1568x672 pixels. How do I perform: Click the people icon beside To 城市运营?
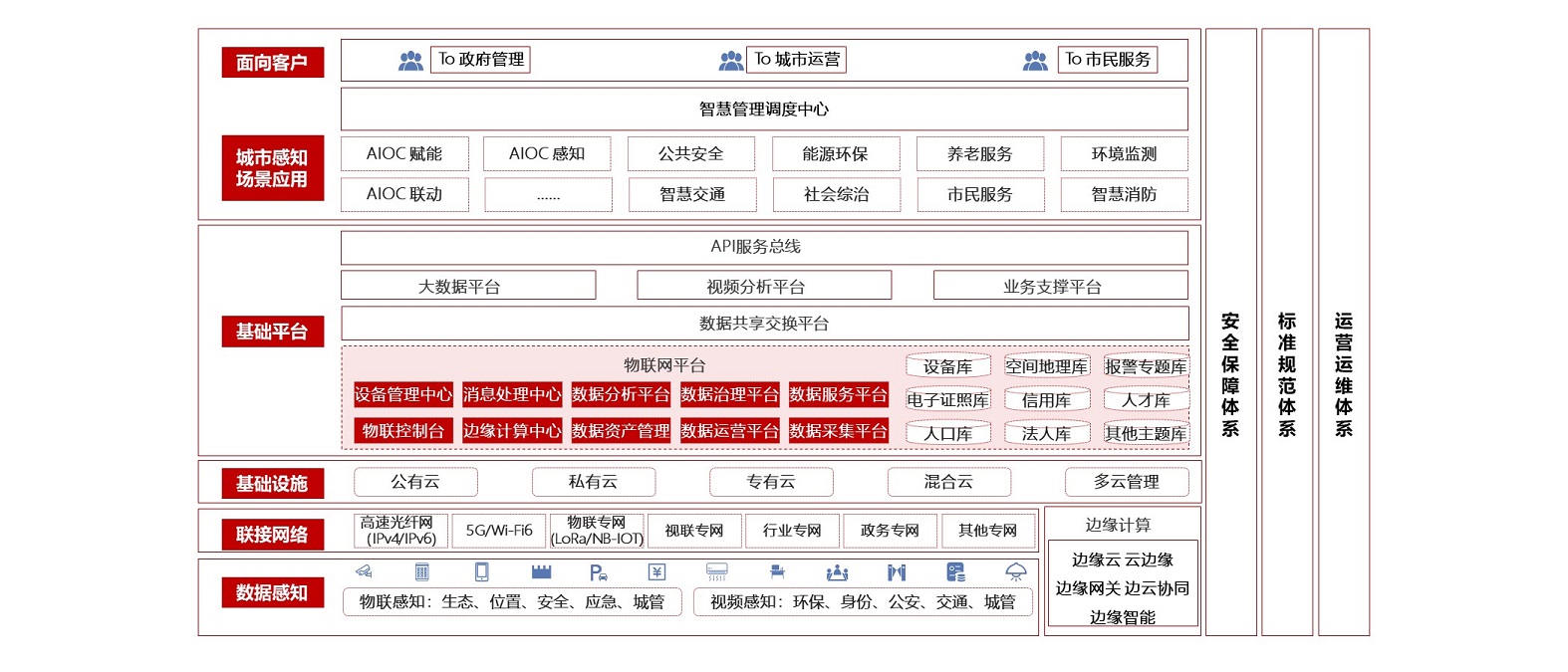(x=731, y=61)
